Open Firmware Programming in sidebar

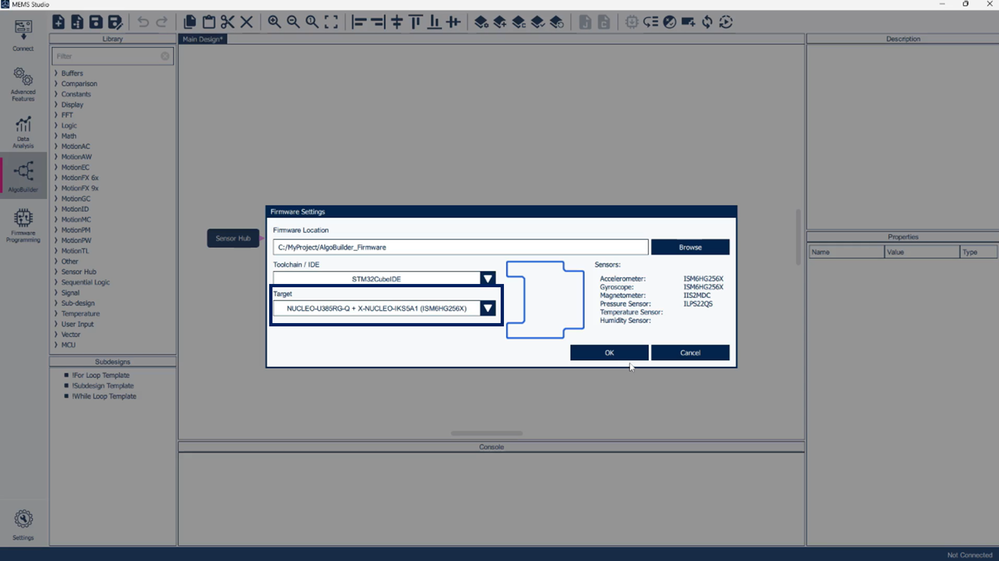[23, 225]
